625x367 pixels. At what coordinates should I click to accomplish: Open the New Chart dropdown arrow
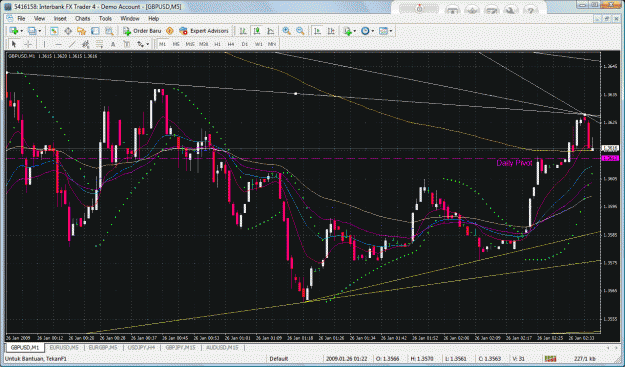(21, 31)
